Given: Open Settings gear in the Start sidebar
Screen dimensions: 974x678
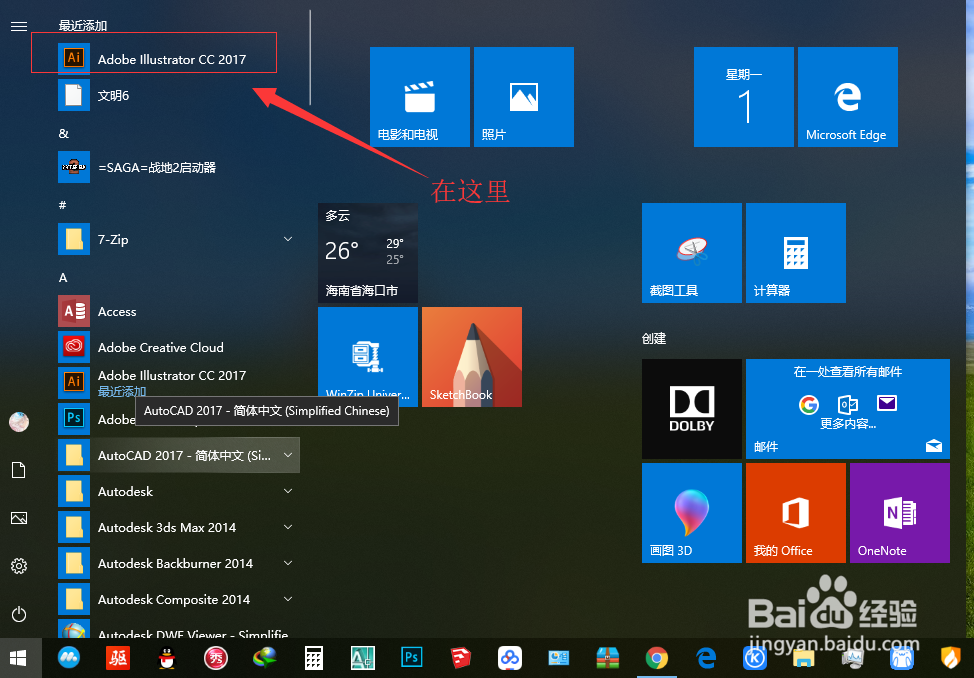Looking at the screenshot, I should 19,566.
